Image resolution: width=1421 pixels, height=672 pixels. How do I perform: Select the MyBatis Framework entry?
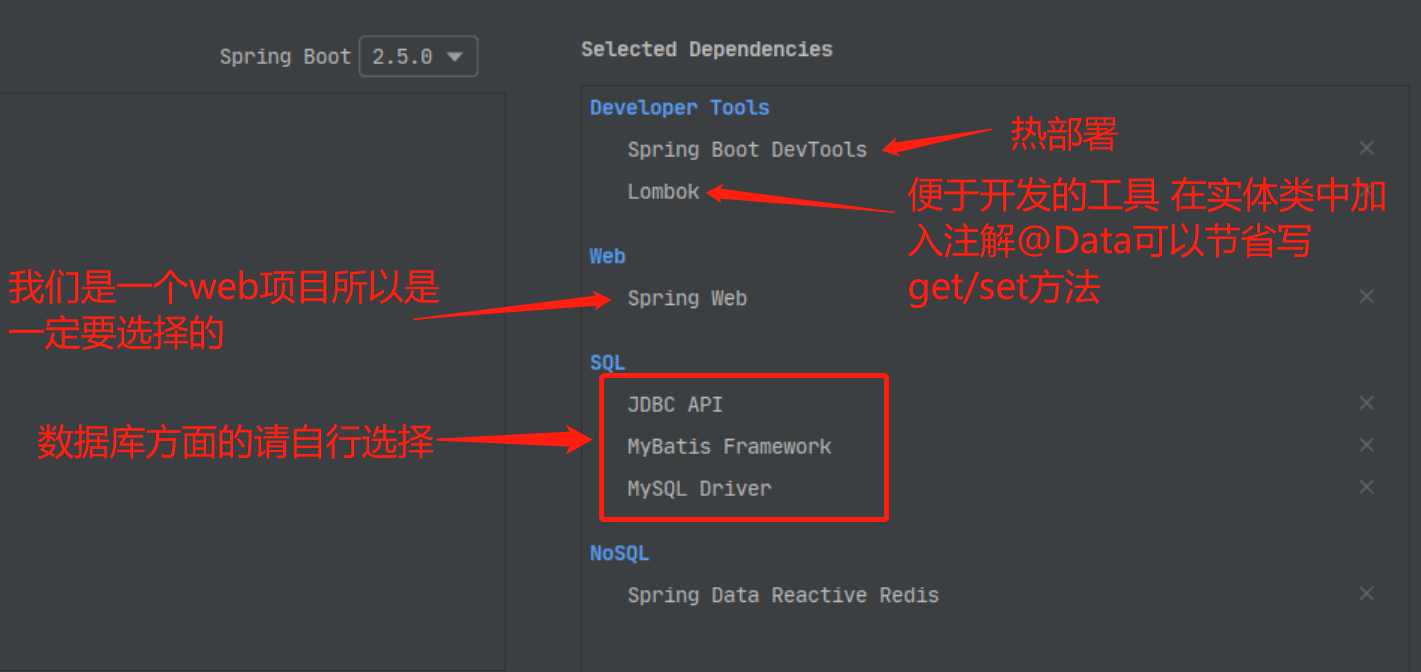pos(729,447)
